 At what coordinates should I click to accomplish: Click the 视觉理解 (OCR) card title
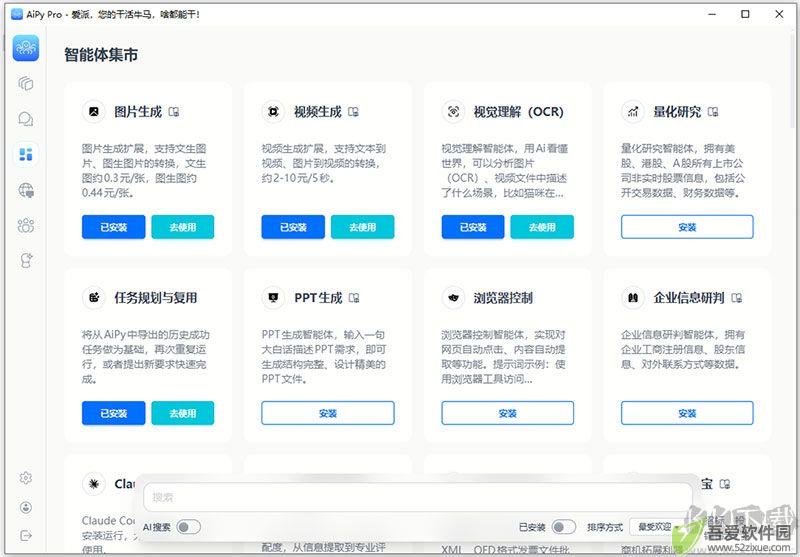518,112
